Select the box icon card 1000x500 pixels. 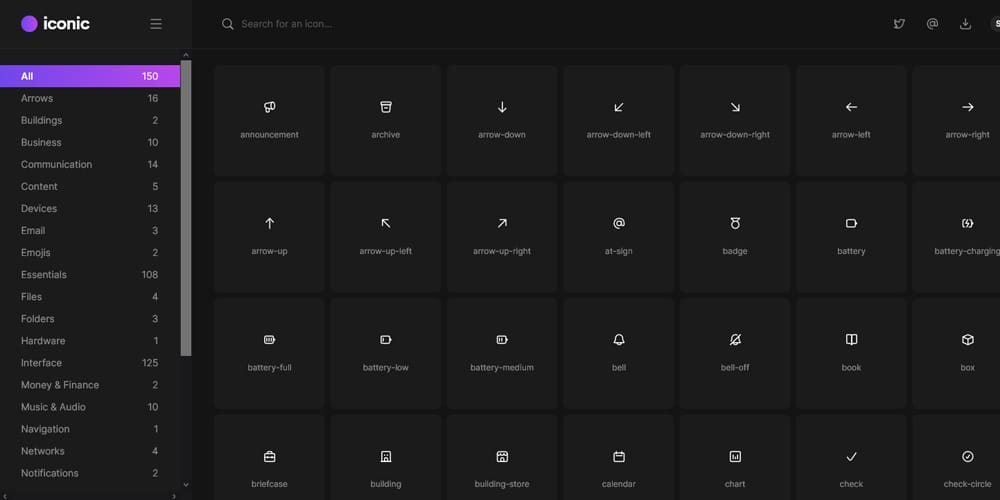(x=957, y=353)
